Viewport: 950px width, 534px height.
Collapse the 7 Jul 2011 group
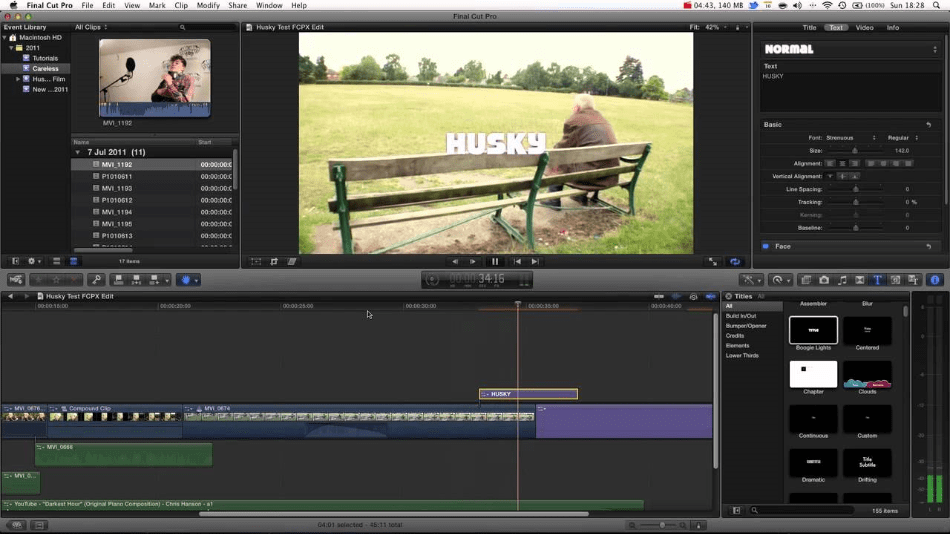tap(78, 152)
